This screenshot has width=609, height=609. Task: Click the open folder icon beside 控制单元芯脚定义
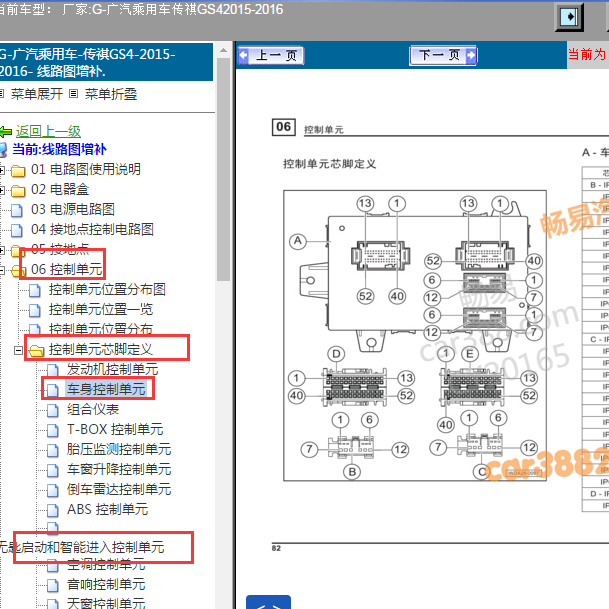coord(37,351)
